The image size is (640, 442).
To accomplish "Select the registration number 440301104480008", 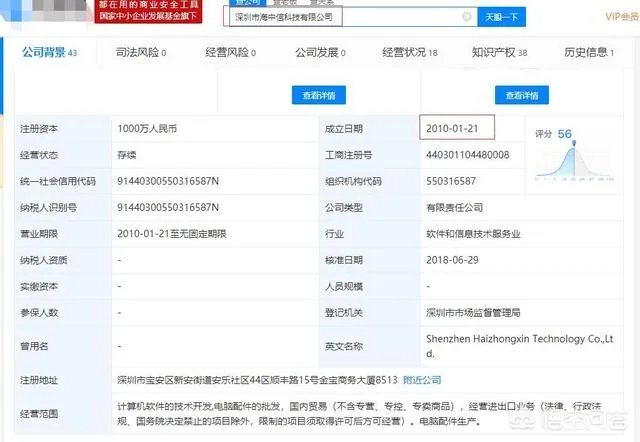I will (468, 155).
